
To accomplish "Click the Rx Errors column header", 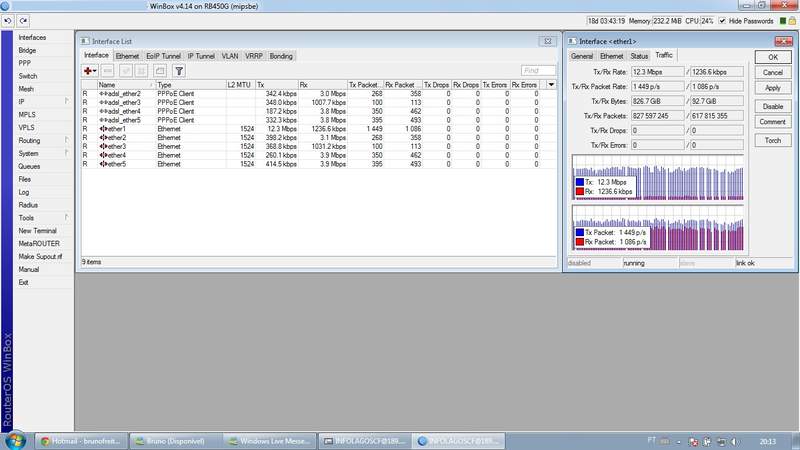I will (524, 85).
